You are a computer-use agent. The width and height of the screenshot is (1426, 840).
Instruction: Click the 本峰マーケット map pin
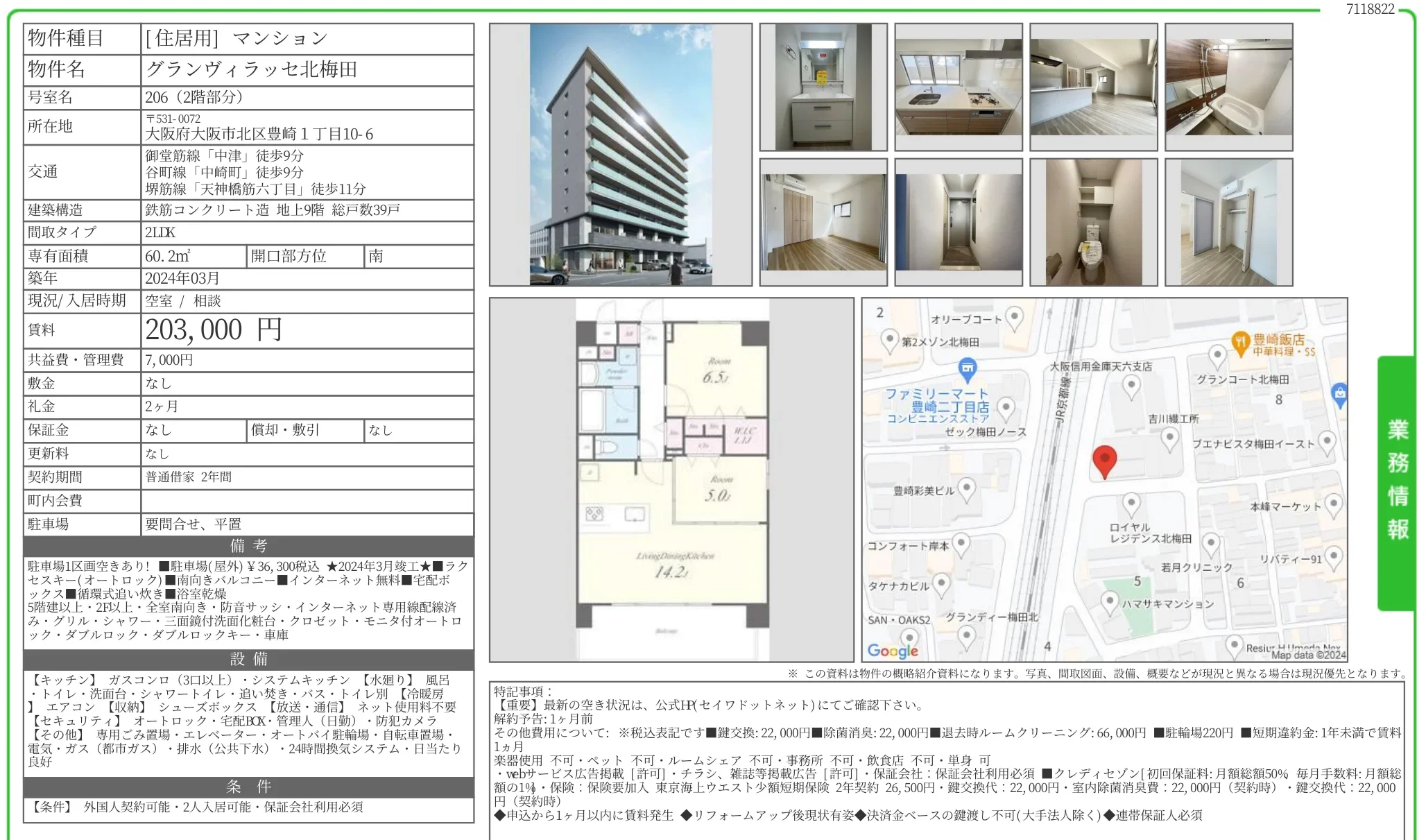1333,504
